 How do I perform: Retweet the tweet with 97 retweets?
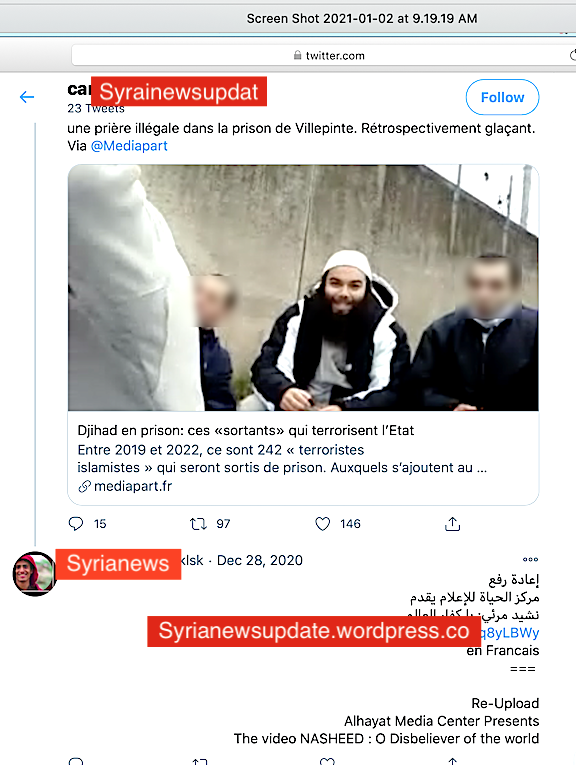pyautogui.click(x=198, y=523)
